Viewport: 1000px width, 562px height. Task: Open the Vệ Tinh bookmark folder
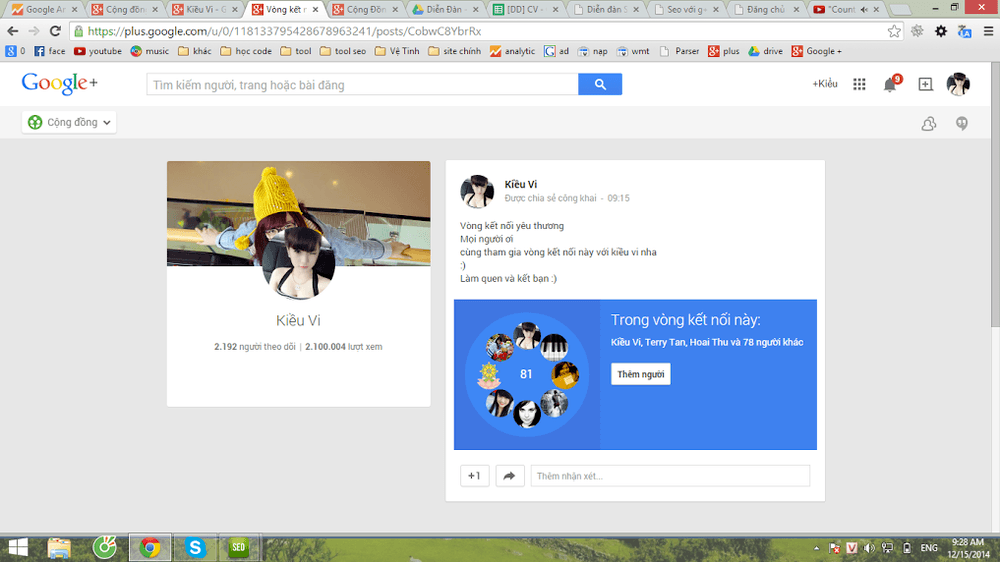[397, 51]
